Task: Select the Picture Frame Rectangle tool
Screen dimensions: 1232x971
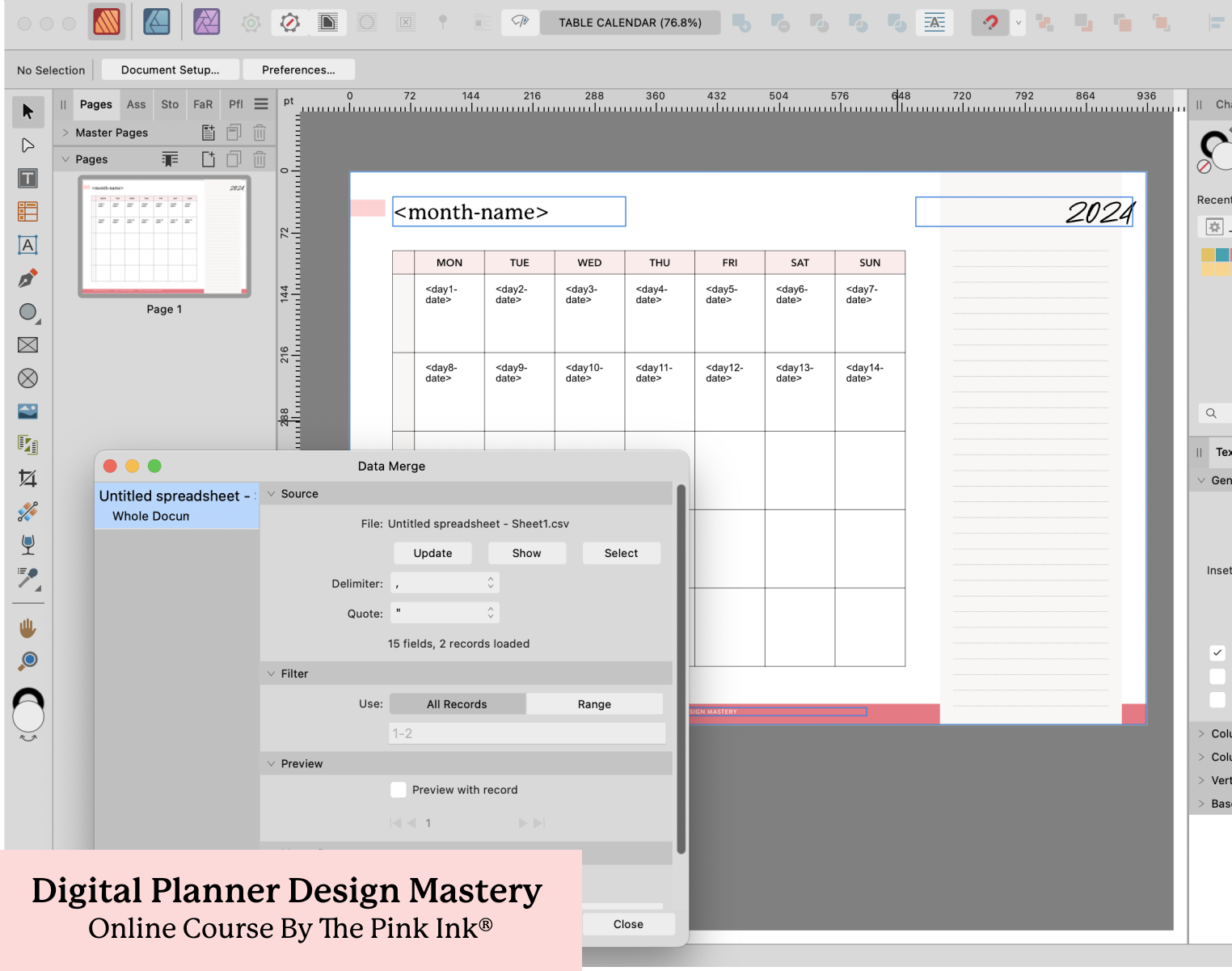Action: [x=28, y=345]
